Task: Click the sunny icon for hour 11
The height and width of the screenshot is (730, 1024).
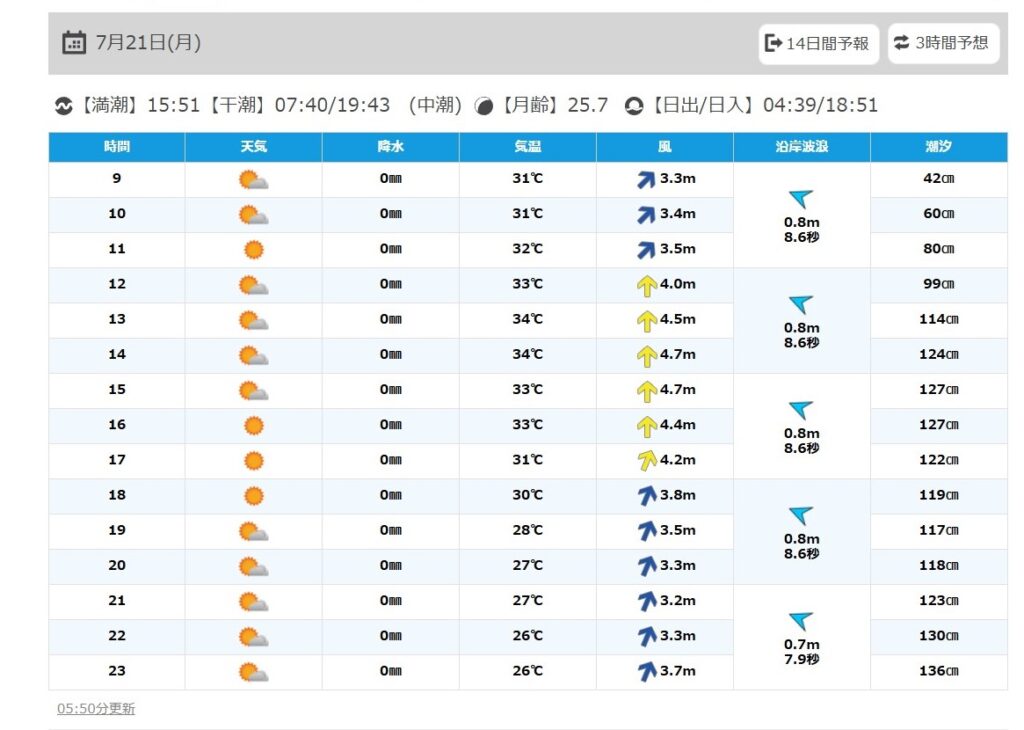Action: point(253,249)
